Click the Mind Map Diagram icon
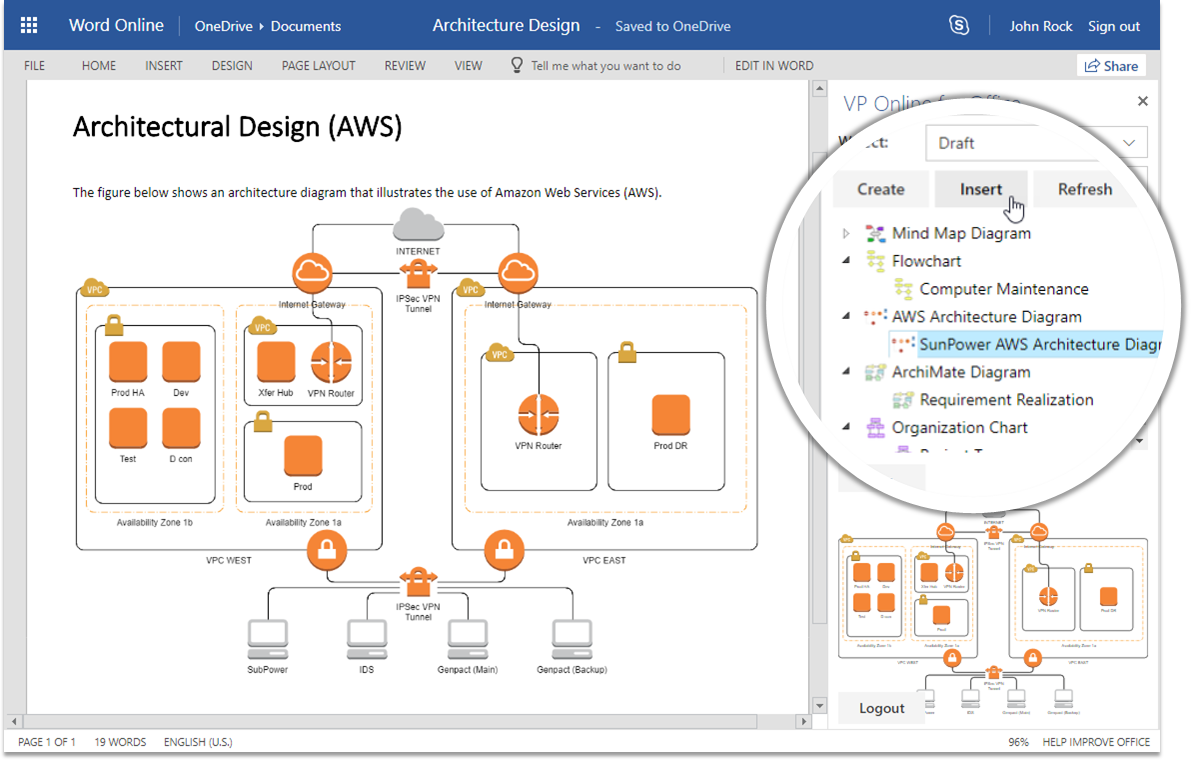The image size is (1191, 760). [875, 233]
